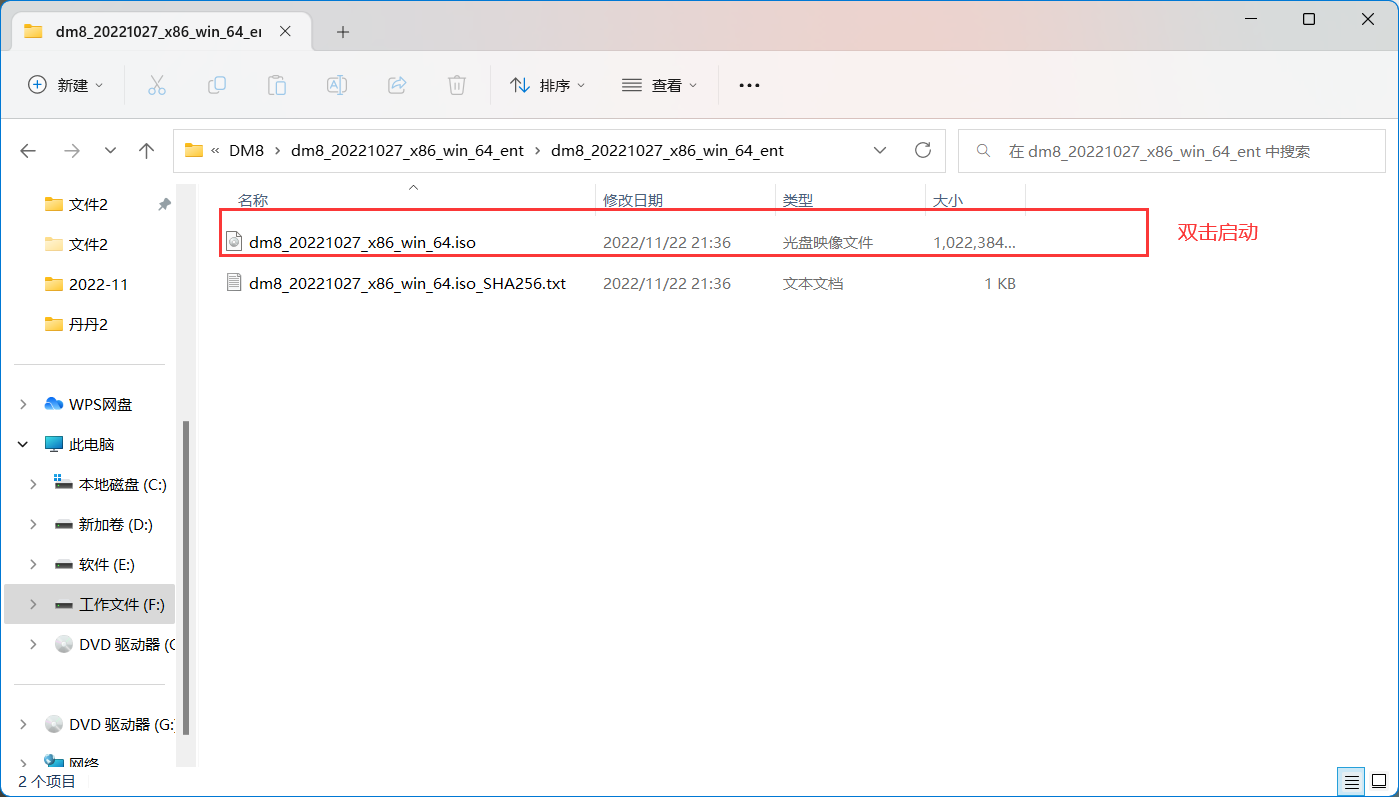Open the three-dots more options menu
The height and width of the screenshot is (797, 1399).
(749, 85)
